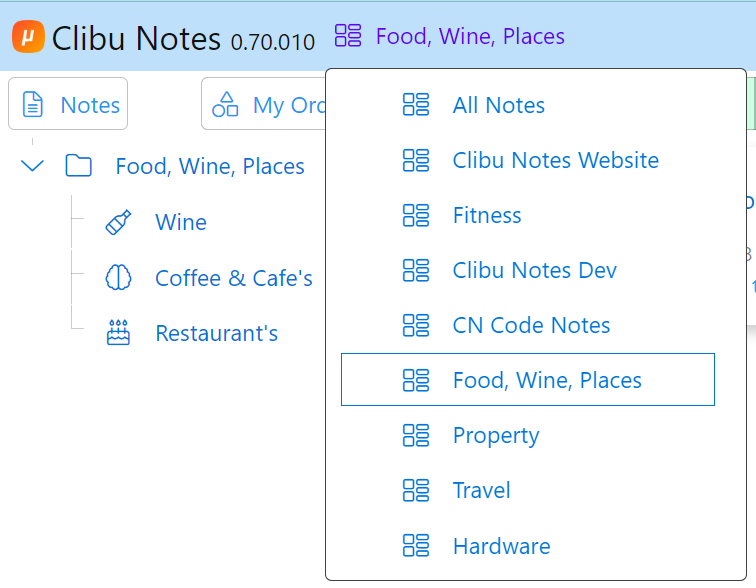756x588 pixels.
Task: Click the grid icon next to All Notes
Action: pos(416,105)
